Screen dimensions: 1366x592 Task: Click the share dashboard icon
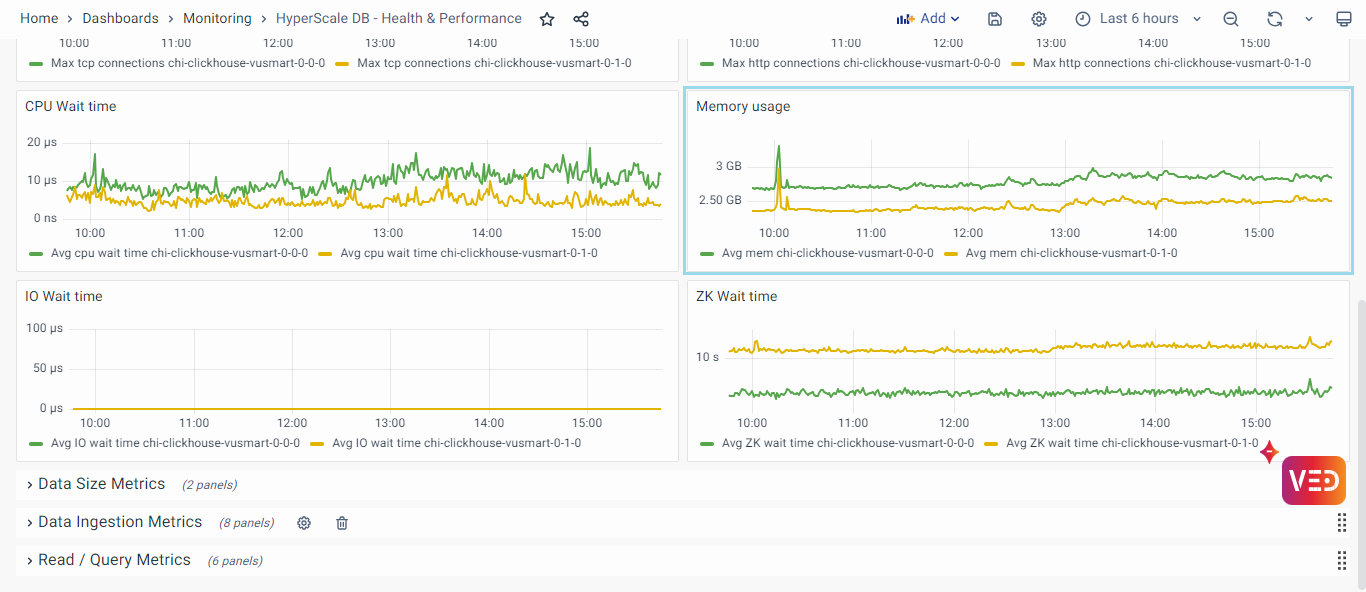click(x=581, y=19)
